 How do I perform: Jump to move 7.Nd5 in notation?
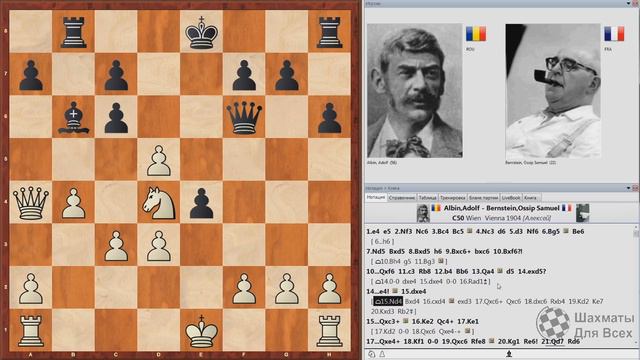pyautogui.click(x=376, y=251)
